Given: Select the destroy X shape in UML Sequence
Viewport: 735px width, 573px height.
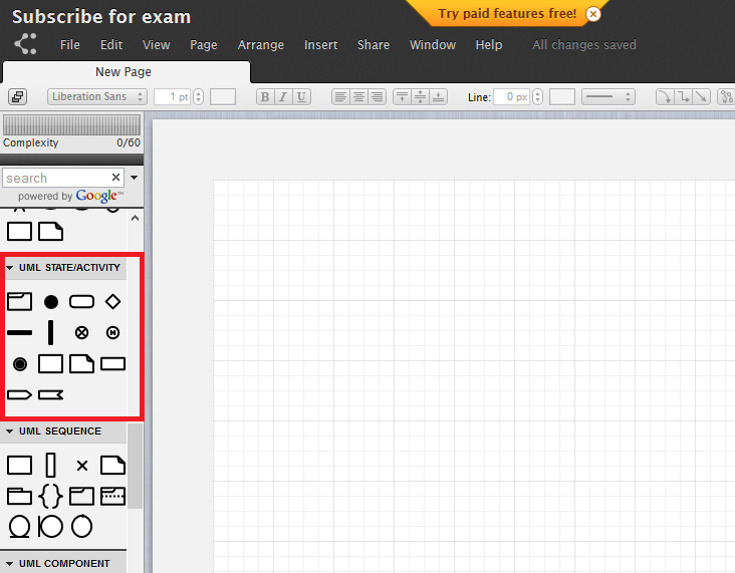Looking at the screenshot, I should (82, 466).
